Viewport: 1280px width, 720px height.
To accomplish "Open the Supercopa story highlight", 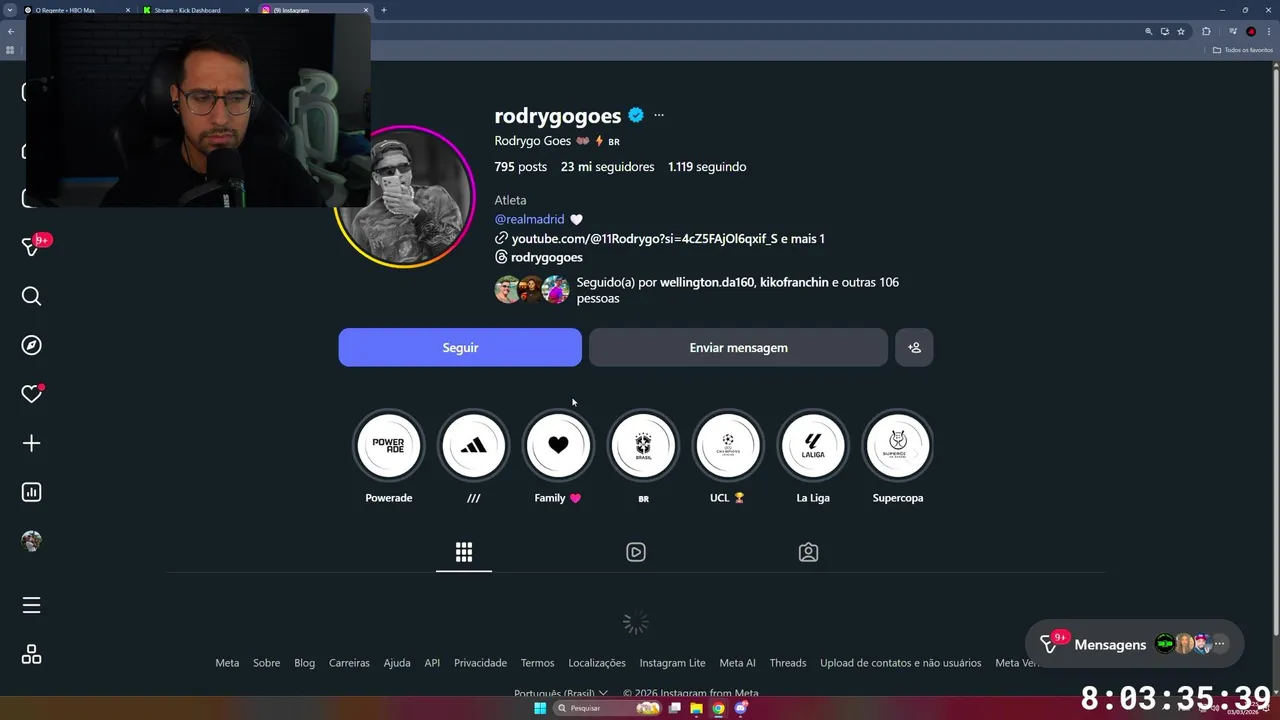I will (x=898, y=445).
